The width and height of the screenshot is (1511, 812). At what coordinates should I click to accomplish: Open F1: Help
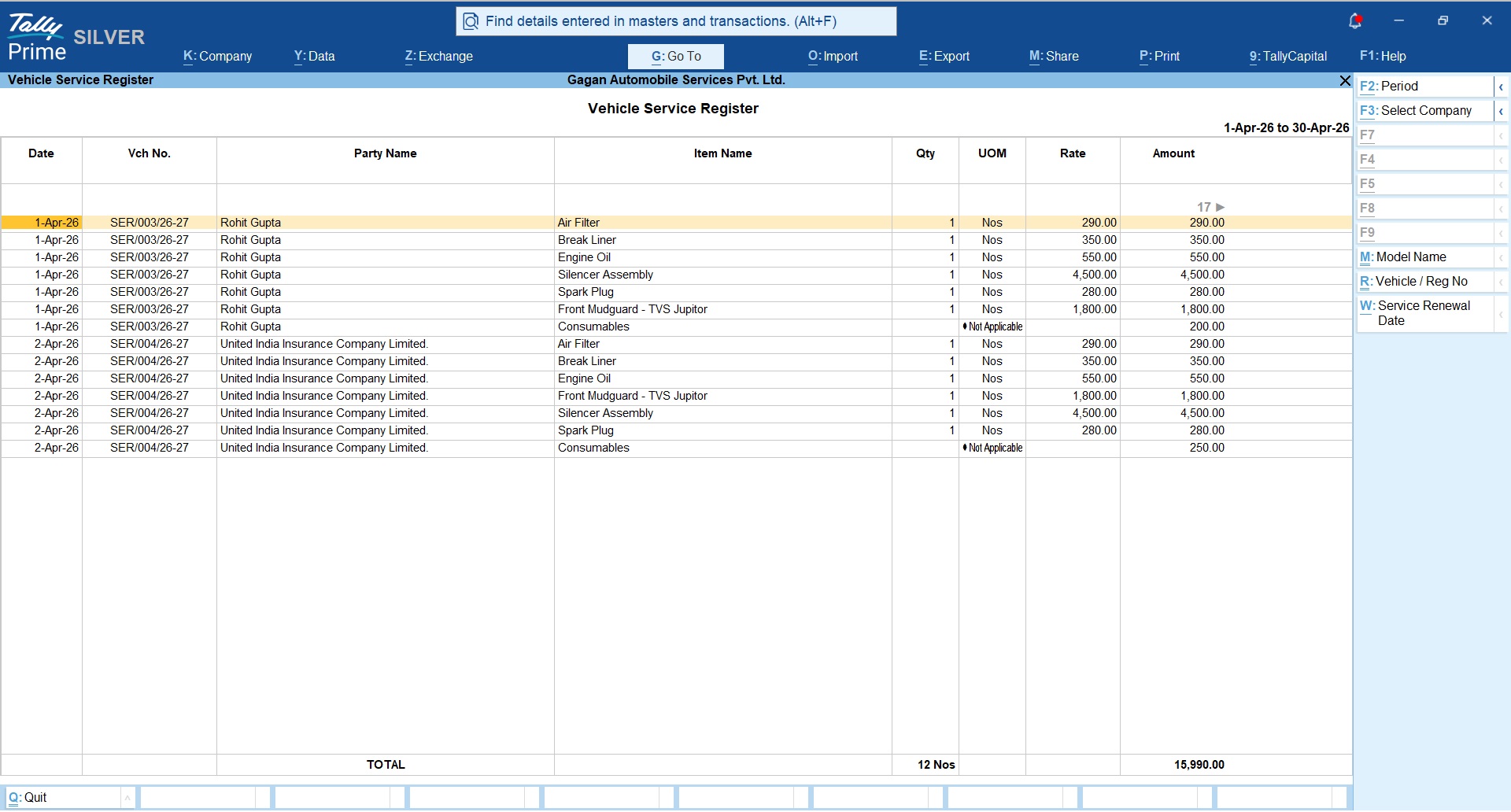(x=1383, y=57)
